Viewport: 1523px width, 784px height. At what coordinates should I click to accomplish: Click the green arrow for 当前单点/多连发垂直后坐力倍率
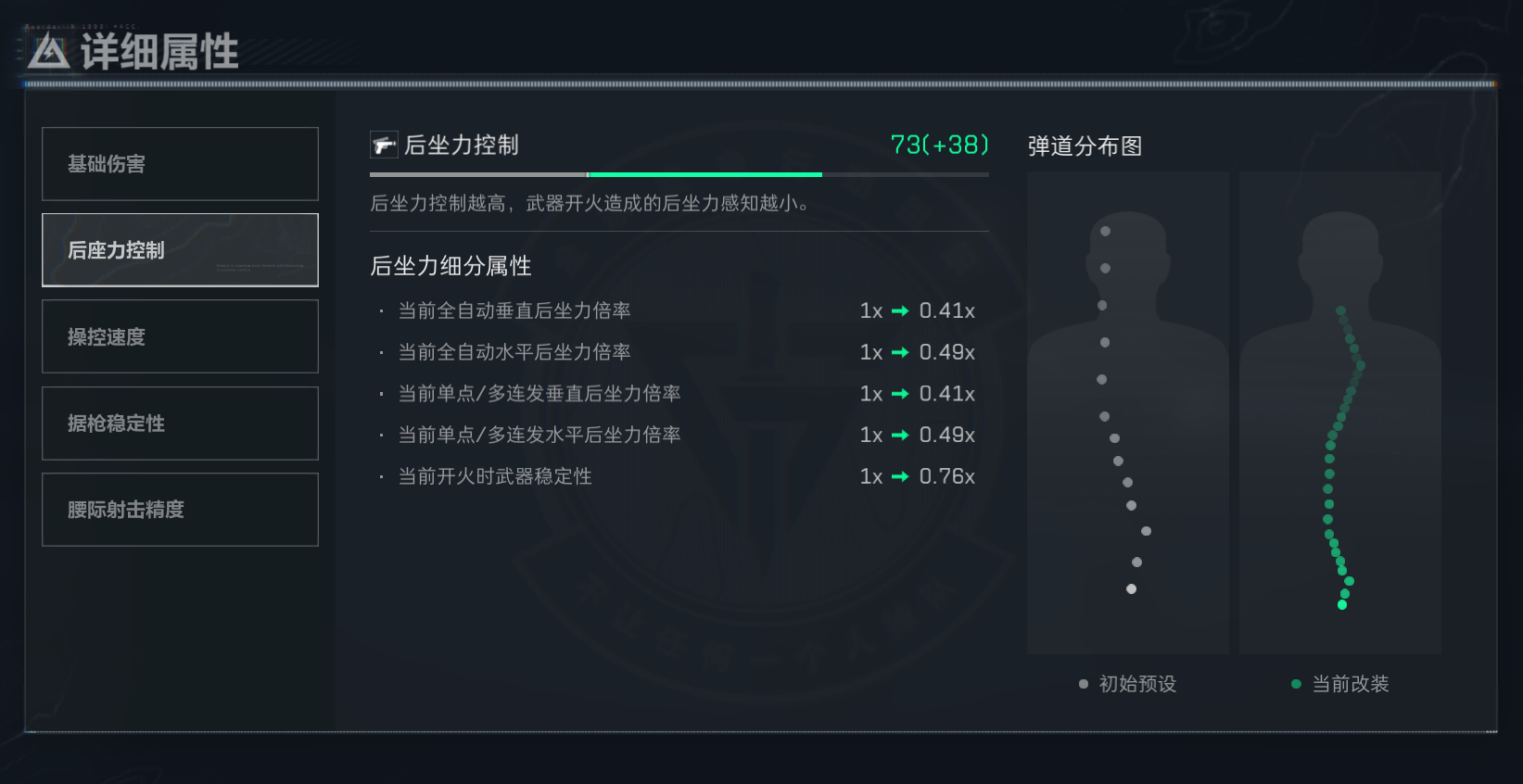pos(899,394)
